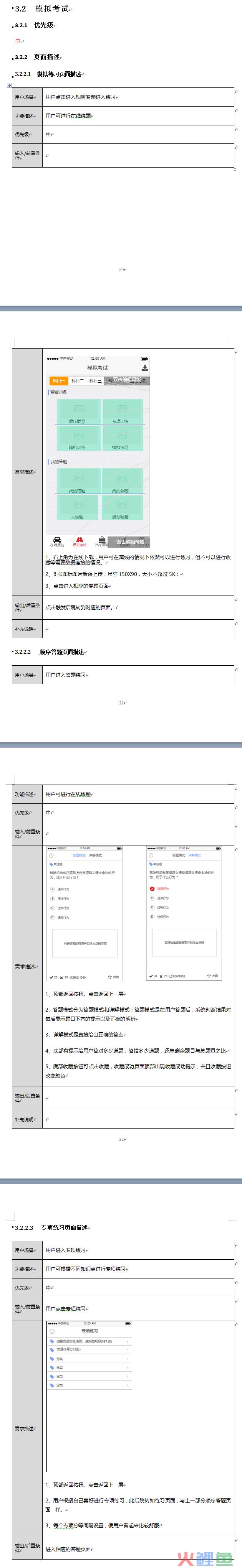This screenshot has height=1568, width=242.
Task: Click the download icon beside 模拟考试 title
Action: tap(144, 368)
